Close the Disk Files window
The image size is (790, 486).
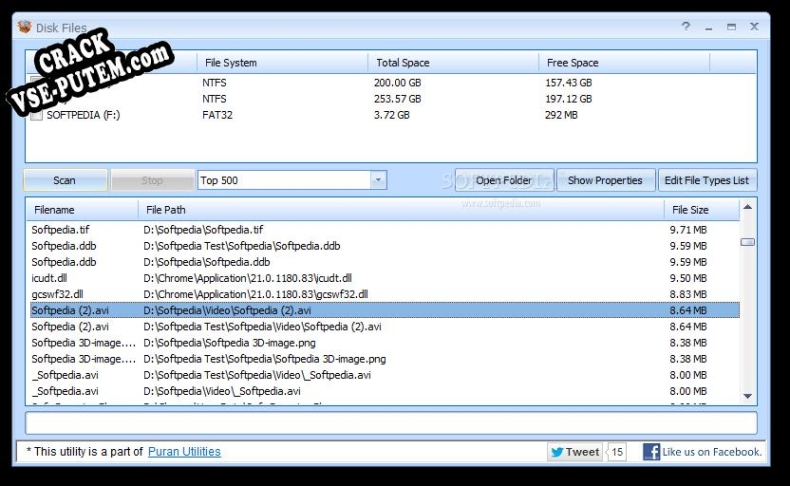[754, 26]
